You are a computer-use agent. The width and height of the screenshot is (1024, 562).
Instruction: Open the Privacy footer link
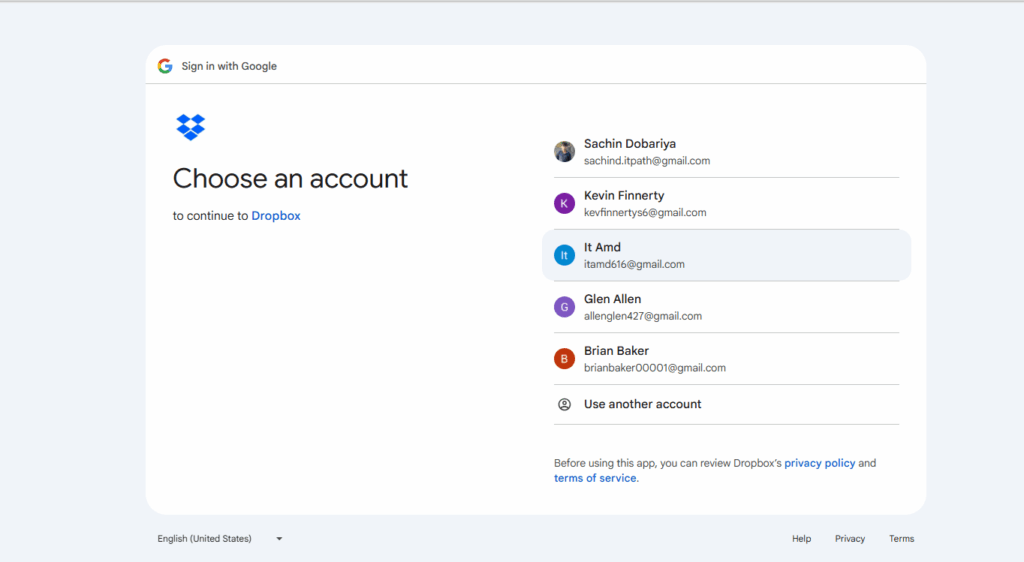coord(850,539)
